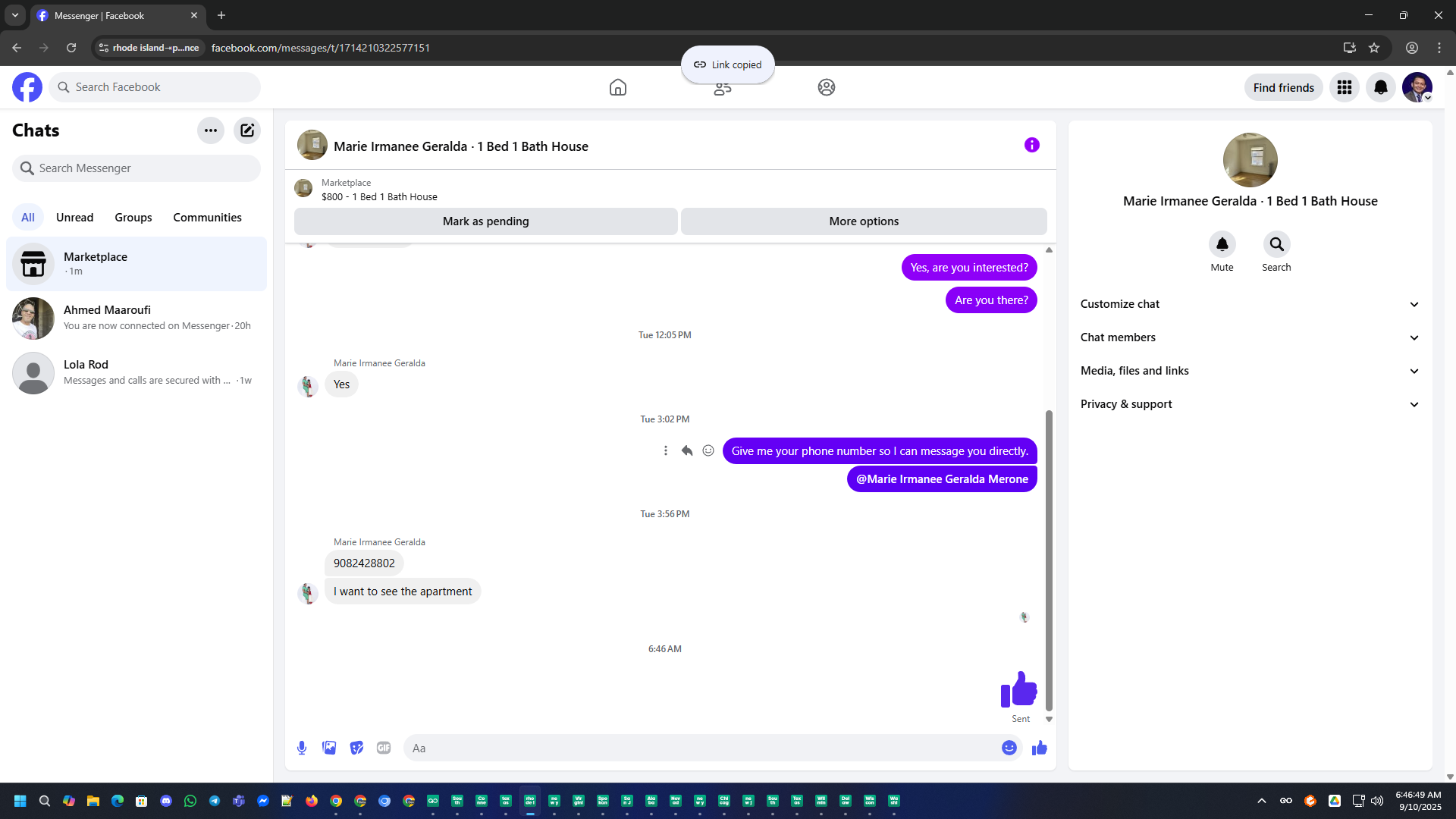
Task: Reply to the phone number request message
Action: pyautogui.click(x=687, y=450)
